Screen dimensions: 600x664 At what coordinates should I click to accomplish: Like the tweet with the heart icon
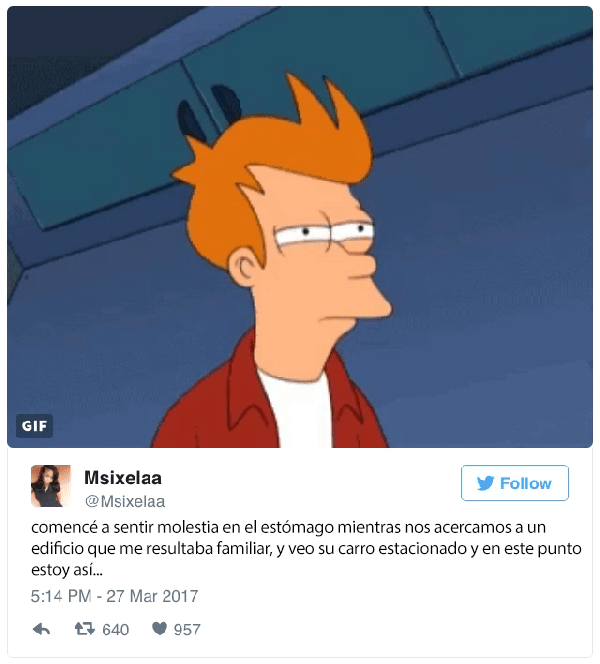pos(159,628)
